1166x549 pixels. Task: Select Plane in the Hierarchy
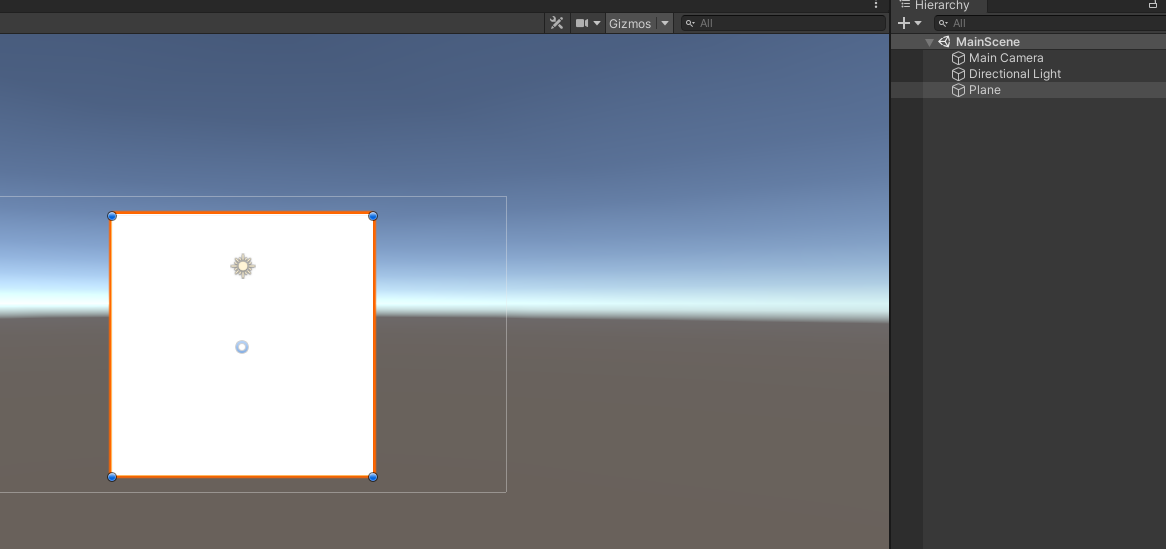point(985,90)
